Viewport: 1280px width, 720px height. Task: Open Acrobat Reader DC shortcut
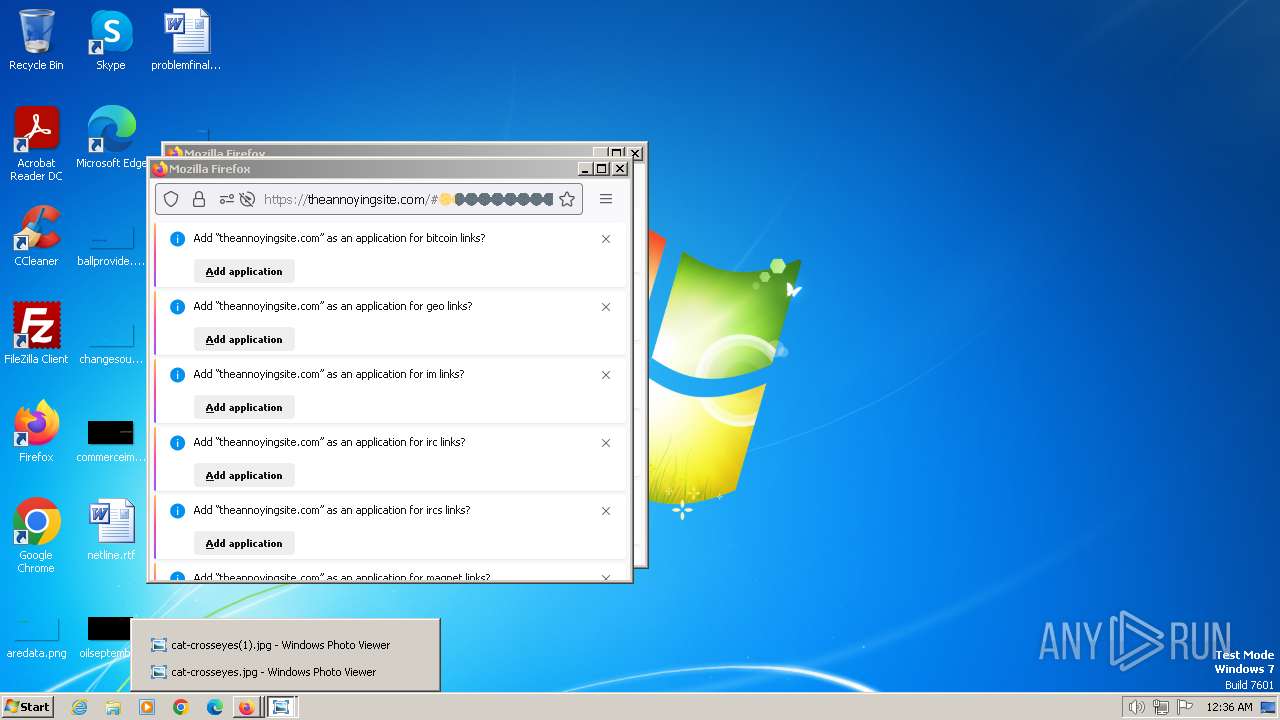(36, 144)
